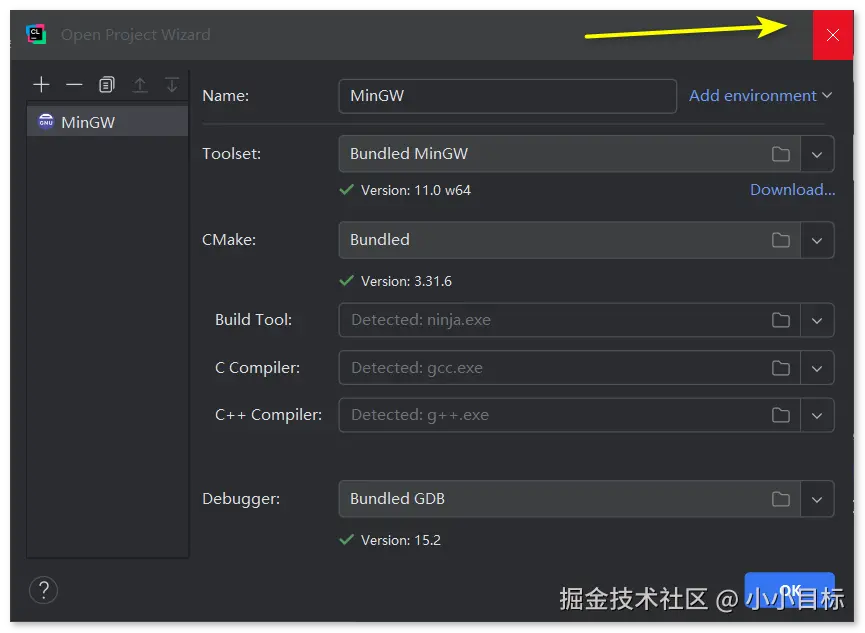The width and height of the screenshot is (865, 633).
Task: Move toolchain down arrow icon
Action: (172, 85)
